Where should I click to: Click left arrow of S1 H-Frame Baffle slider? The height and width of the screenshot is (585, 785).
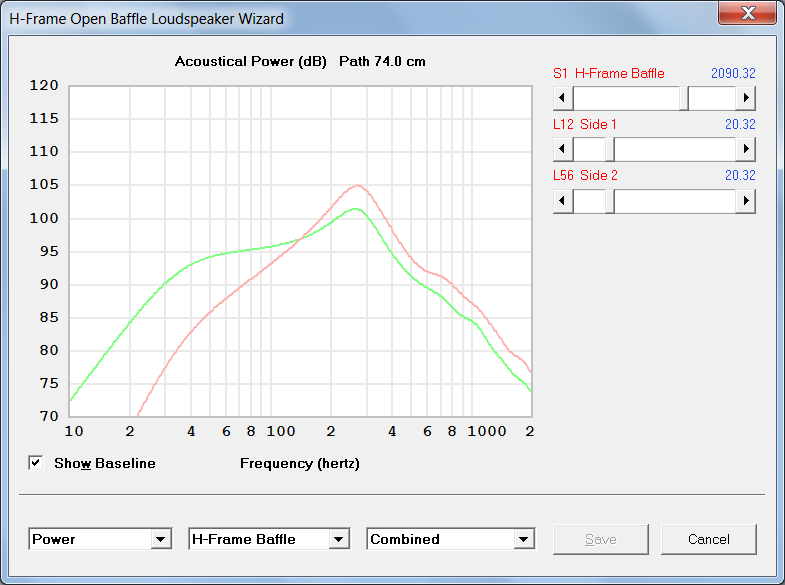[563, 98]
